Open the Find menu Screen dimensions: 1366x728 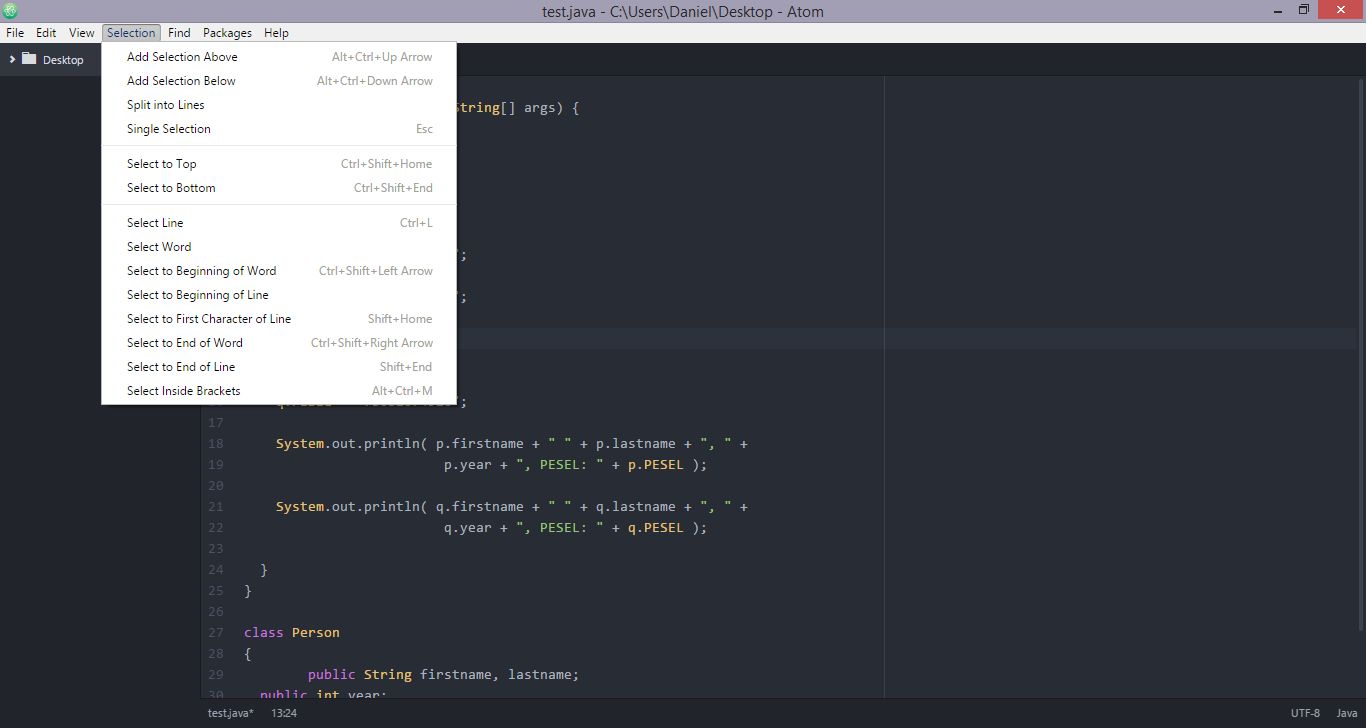click(x=179, y=33)
